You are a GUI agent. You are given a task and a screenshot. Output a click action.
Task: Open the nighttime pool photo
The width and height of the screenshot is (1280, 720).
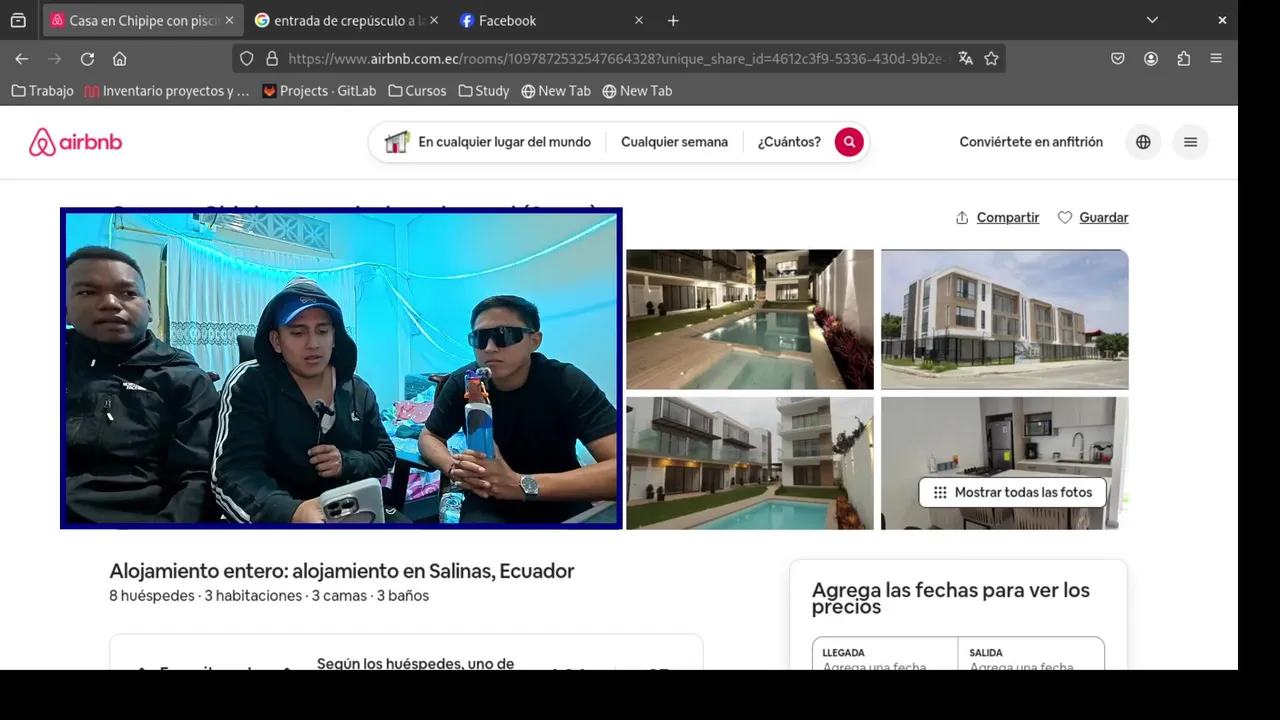(750, 319)
